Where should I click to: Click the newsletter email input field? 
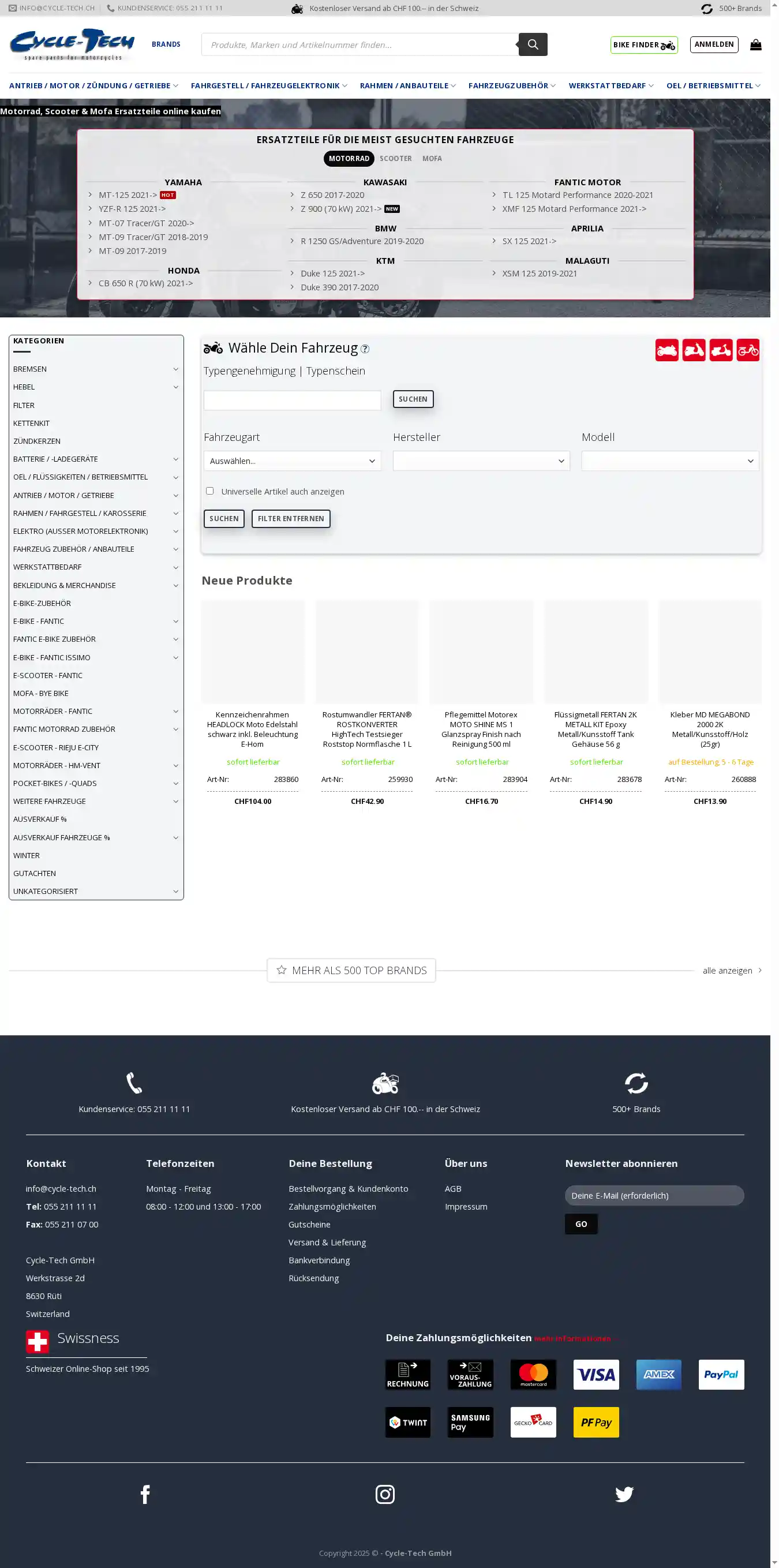click(x=654, y=1196)
